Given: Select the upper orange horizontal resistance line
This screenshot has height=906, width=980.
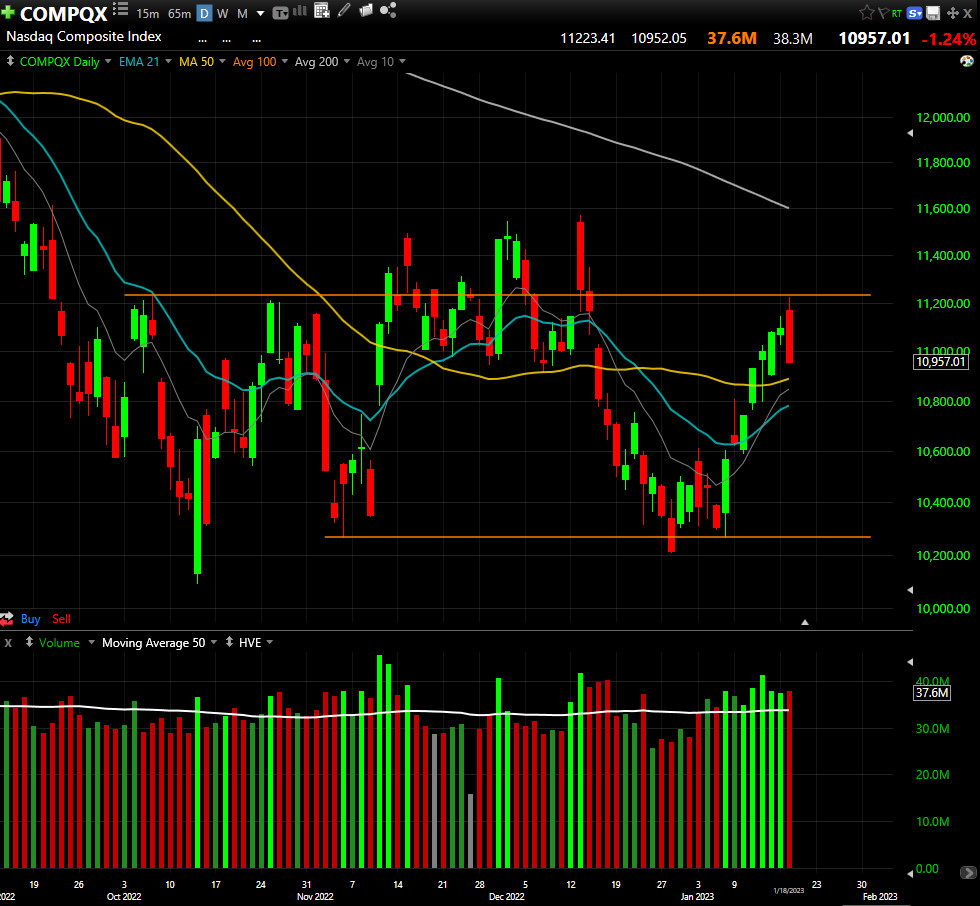Looking at the screenshot, I should (498, 294).
